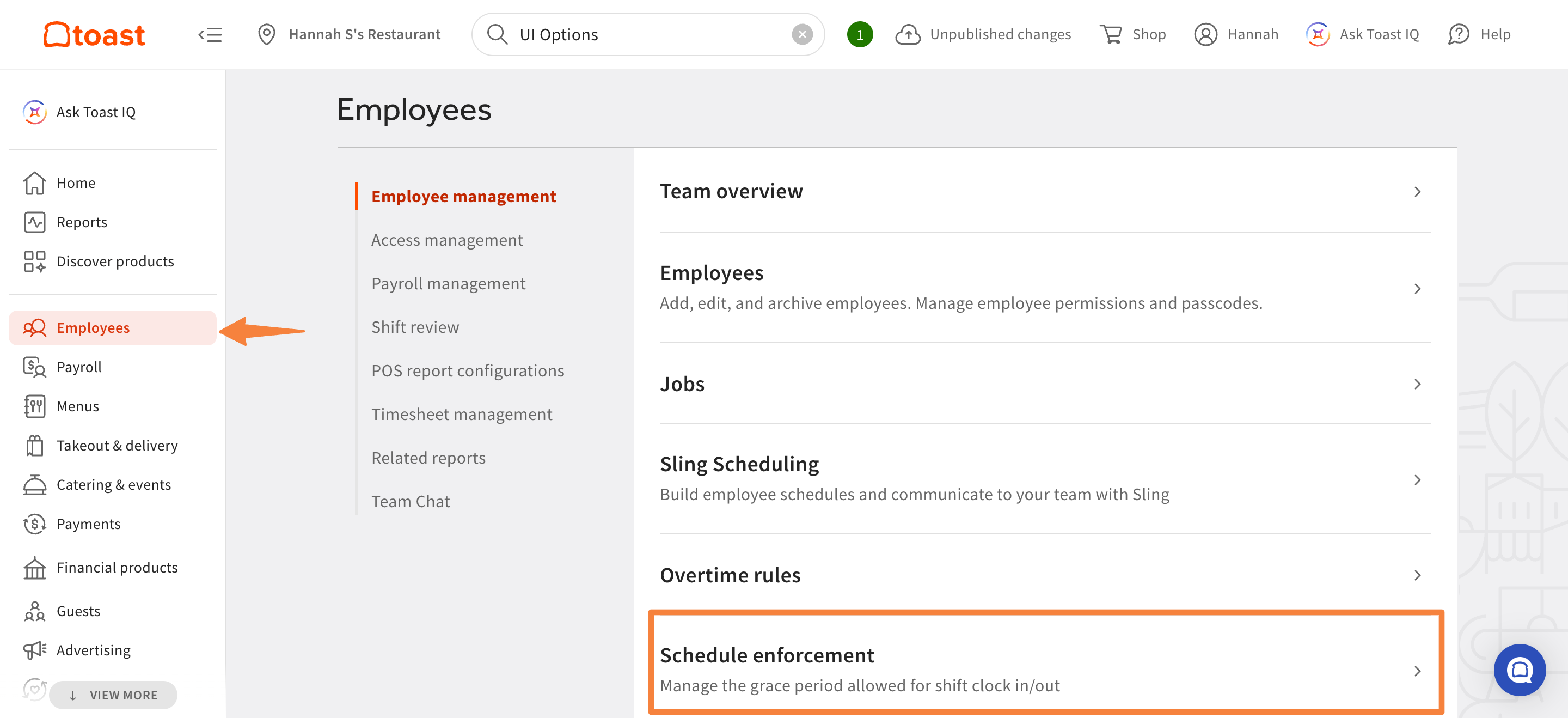Open the Unpublished changes cloud icon
Screen dimensions: 1568x718
pos(908,35)
